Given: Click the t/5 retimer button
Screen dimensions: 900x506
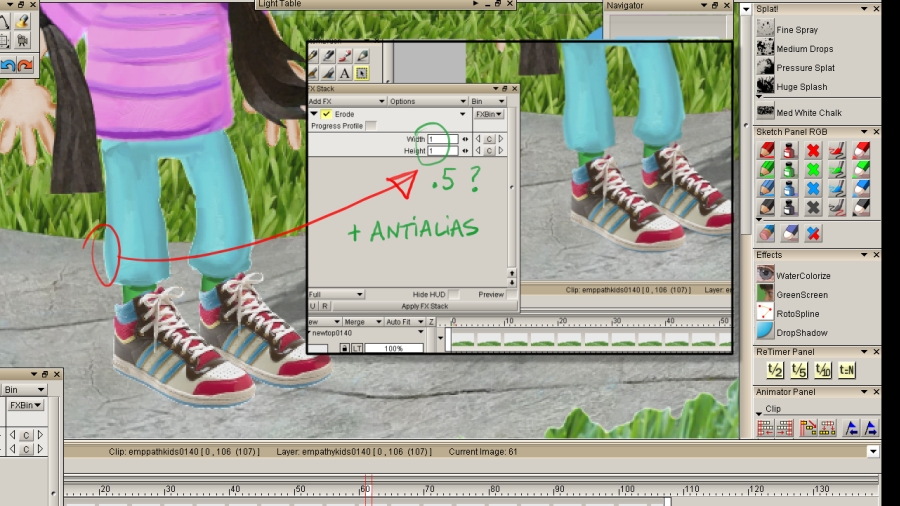Looking at the screenshot, I should click(x=799, y=370).
